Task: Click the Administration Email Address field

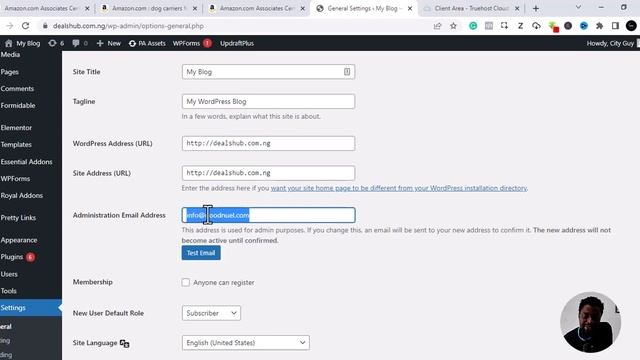Action: [x=268, y=215]
